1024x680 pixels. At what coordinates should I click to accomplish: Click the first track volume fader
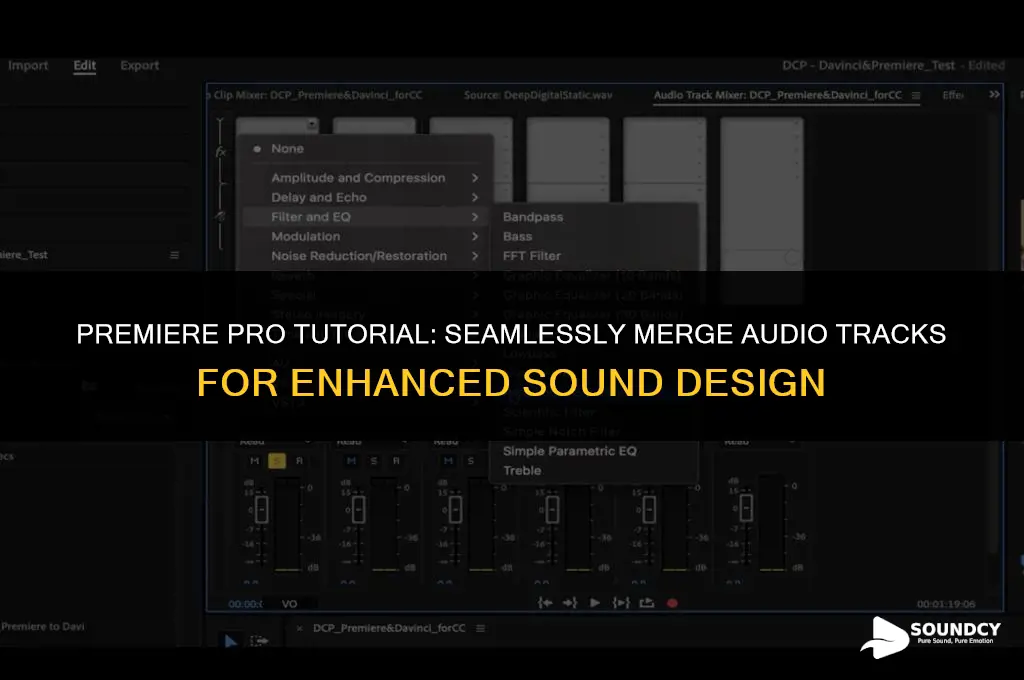261,510
